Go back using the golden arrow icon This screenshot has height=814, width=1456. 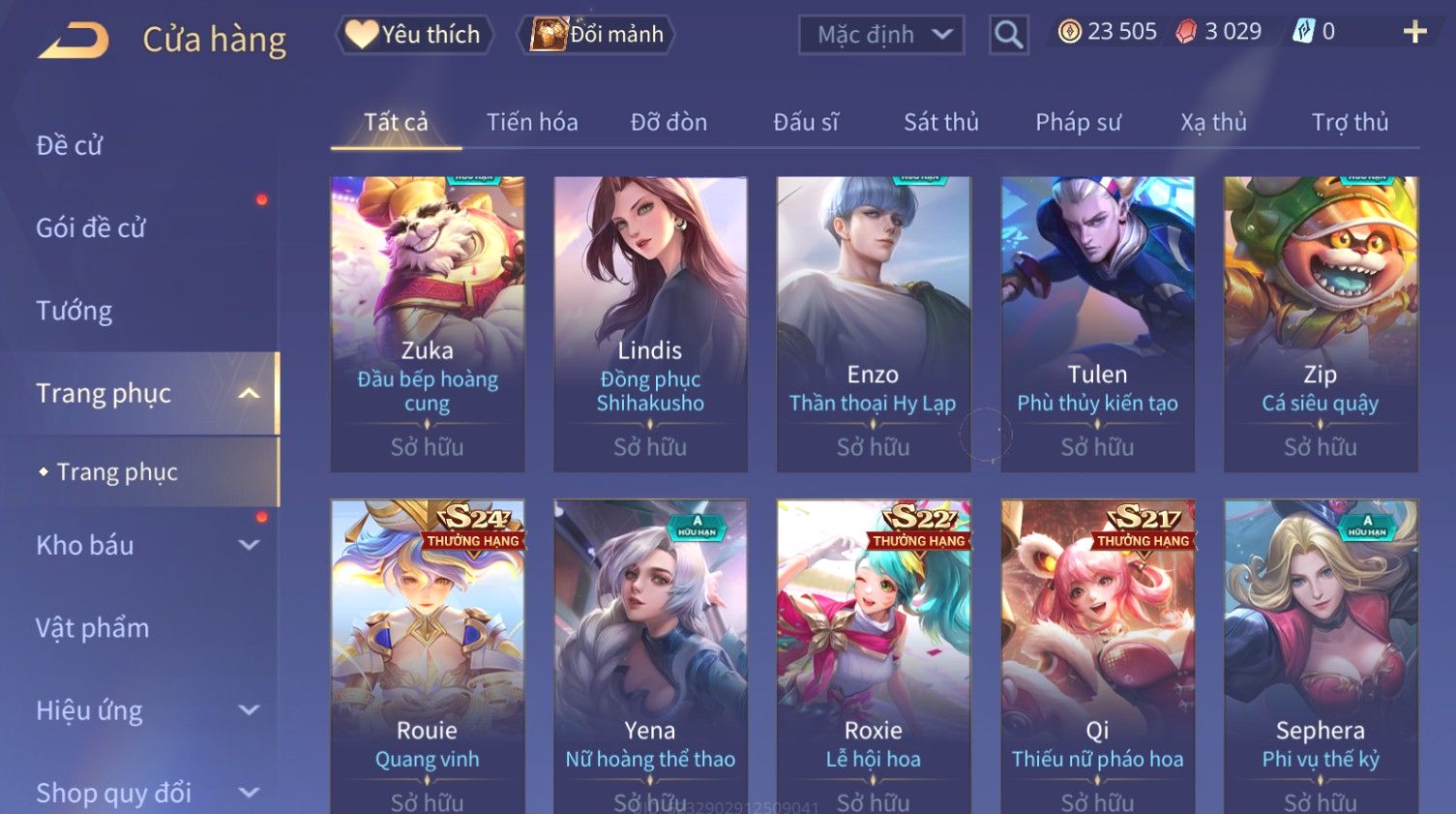pos(74,41)
